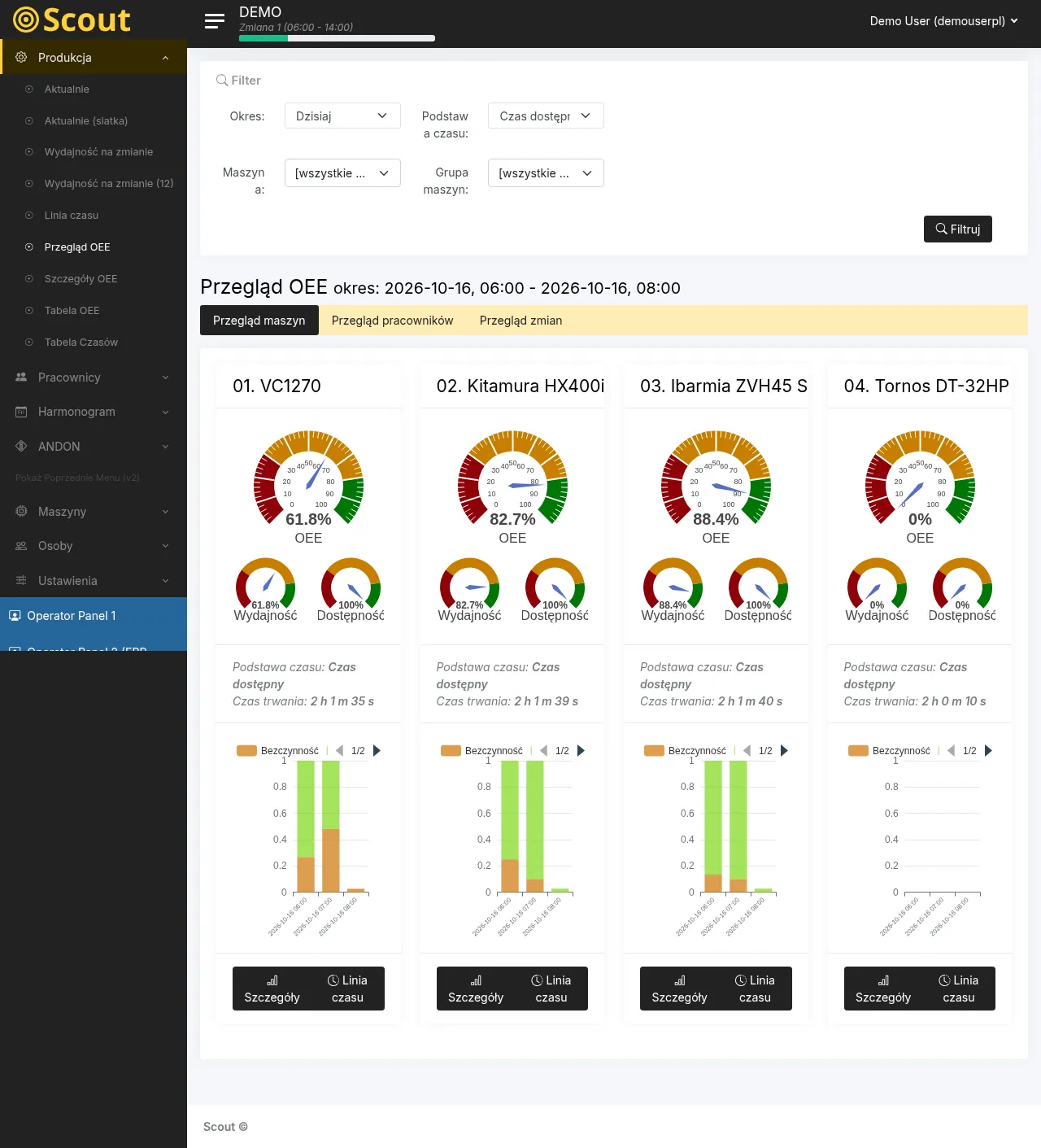
Task: Open the Maszyna dropdown
Action: click(342, 172)
